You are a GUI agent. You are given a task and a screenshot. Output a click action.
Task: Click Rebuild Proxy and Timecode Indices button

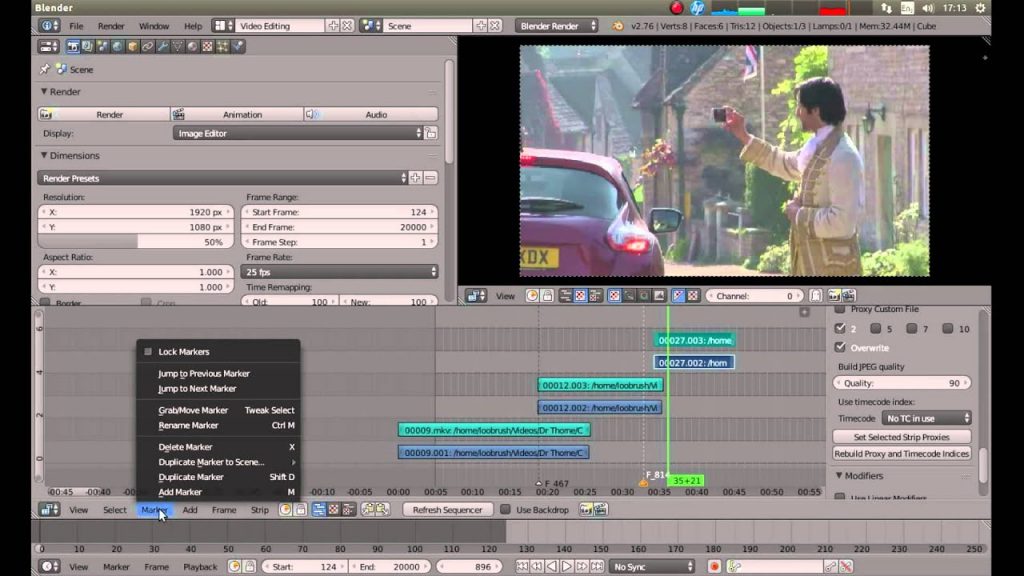902,453
